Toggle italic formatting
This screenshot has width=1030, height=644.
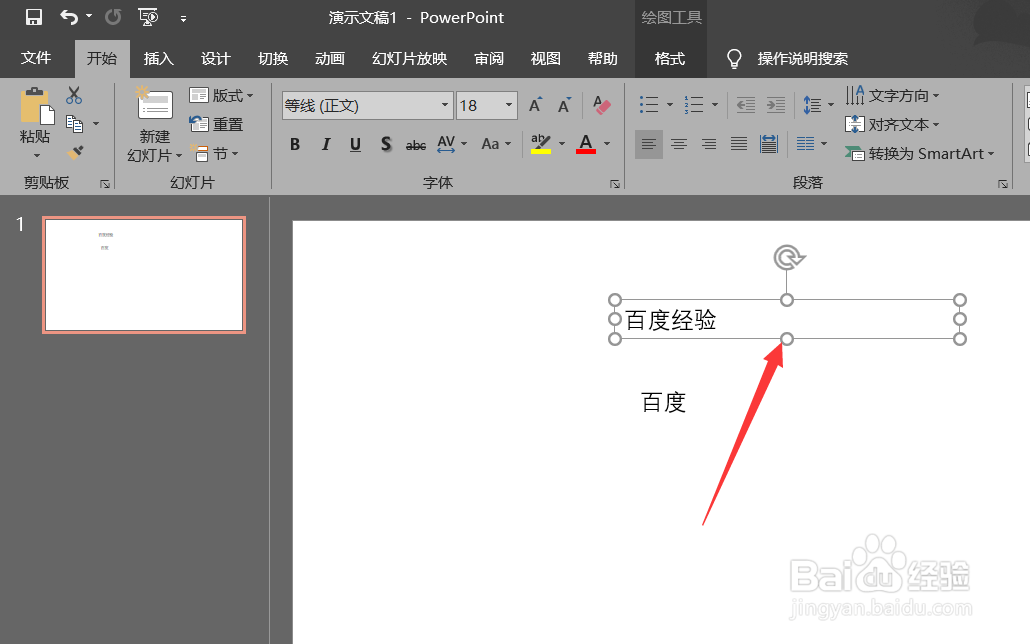pyautogui.click(x=326, y=144)
